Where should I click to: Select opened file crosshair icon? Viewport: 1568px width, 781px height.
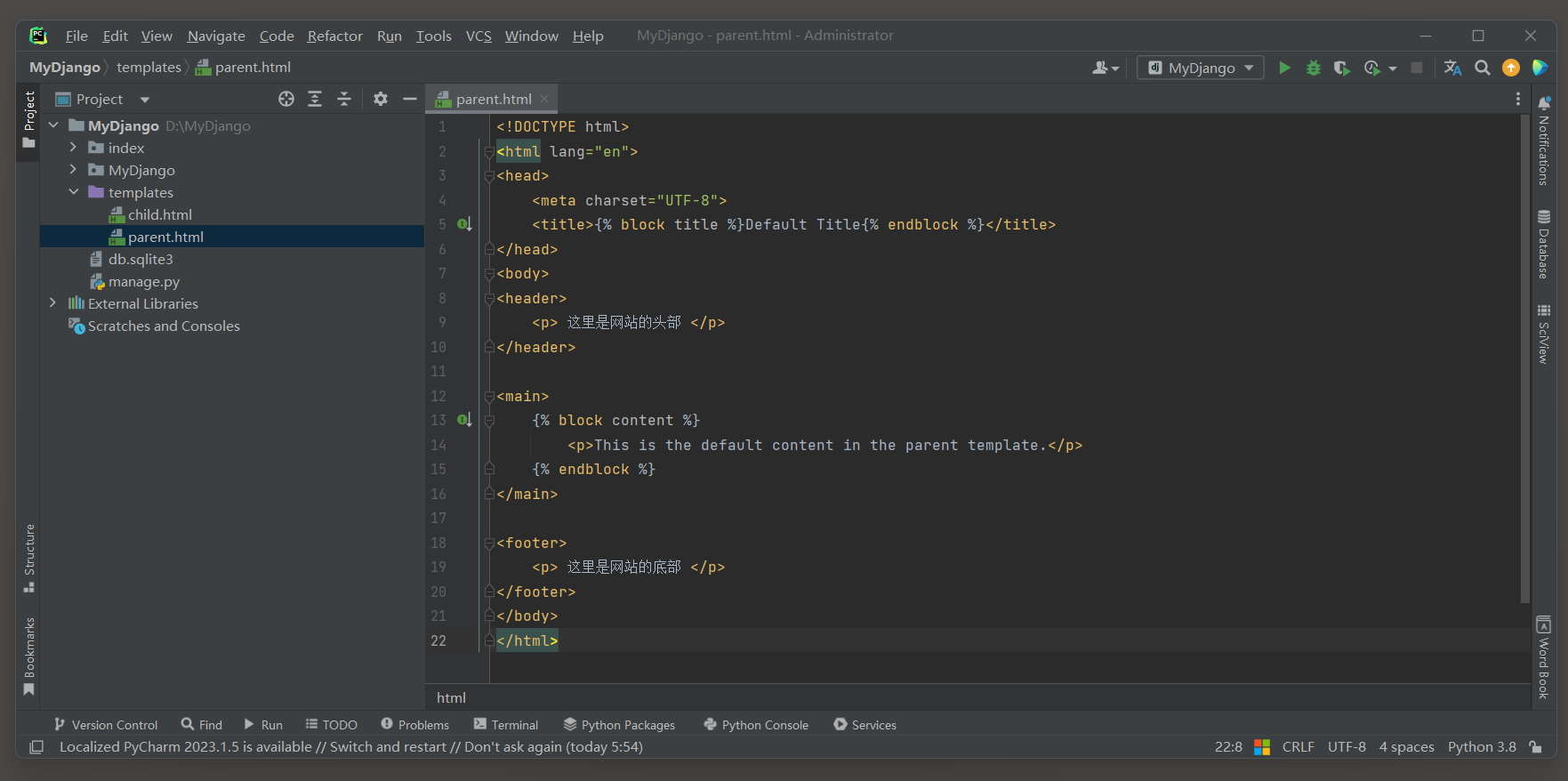click(286, 99)
